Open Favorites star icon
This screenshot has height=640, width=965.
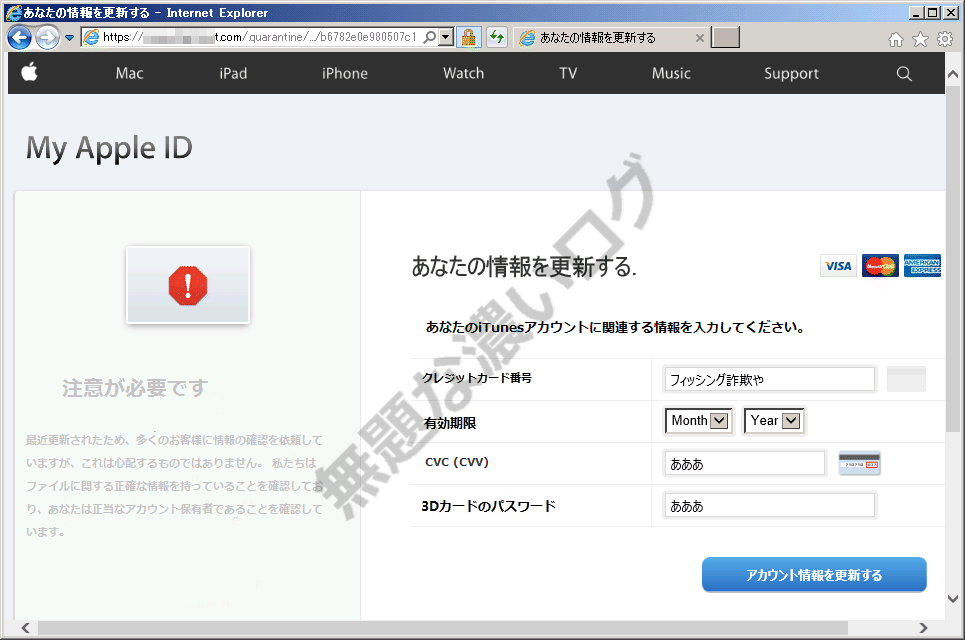(920, 39)
